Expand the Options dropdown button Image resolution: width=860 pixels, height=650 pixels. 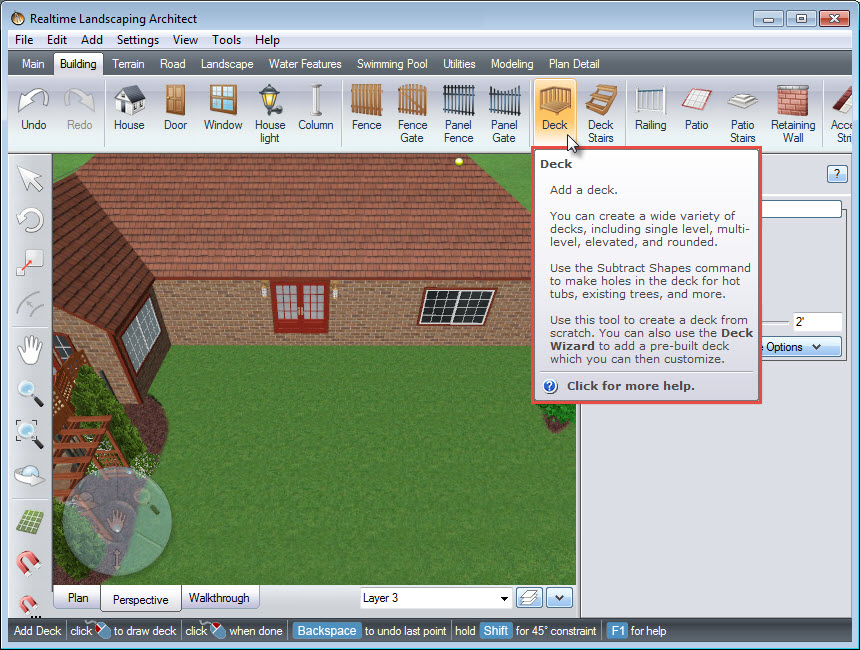pyautogui.click(x=801, y=347)
